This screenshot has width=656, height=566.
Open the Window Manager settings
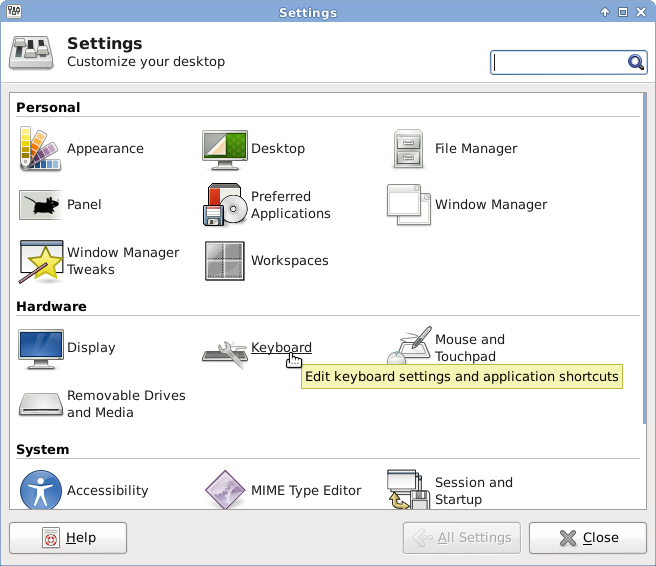[409, 205]
